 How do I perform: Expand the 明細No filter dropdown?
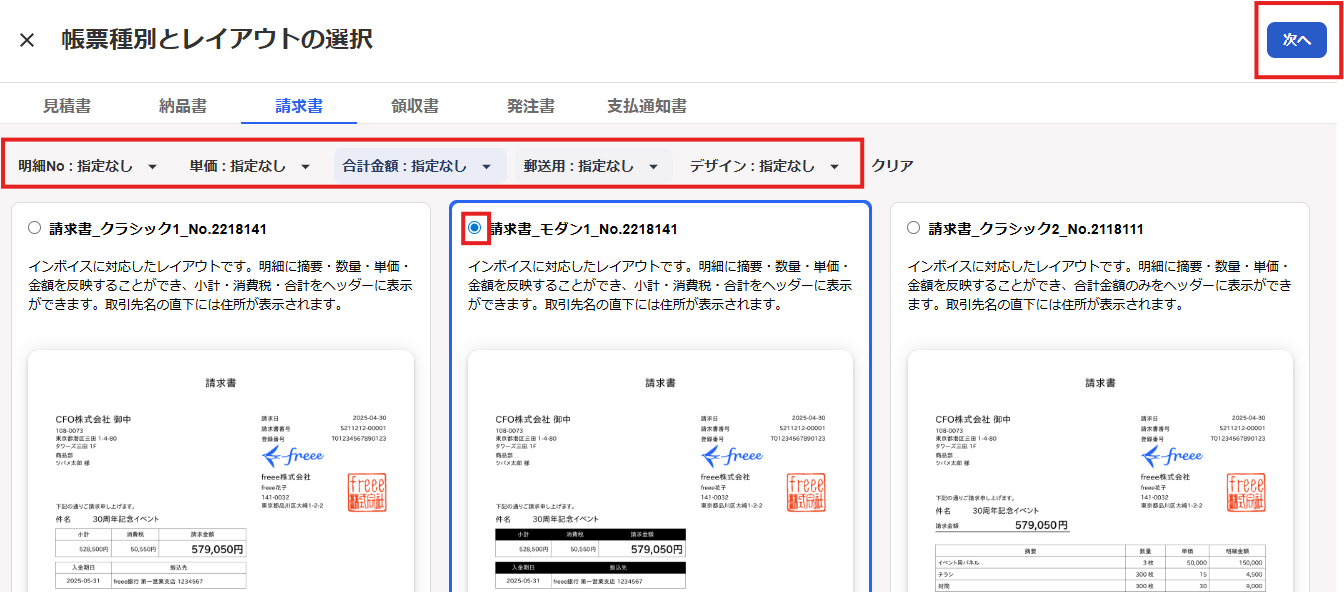pos(88,166)
